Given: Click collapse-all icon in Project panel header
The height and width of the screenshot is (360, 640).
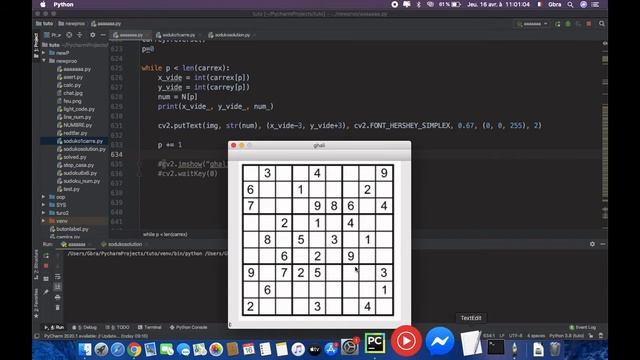Looking at the screenshot, I should click(80, 35).
